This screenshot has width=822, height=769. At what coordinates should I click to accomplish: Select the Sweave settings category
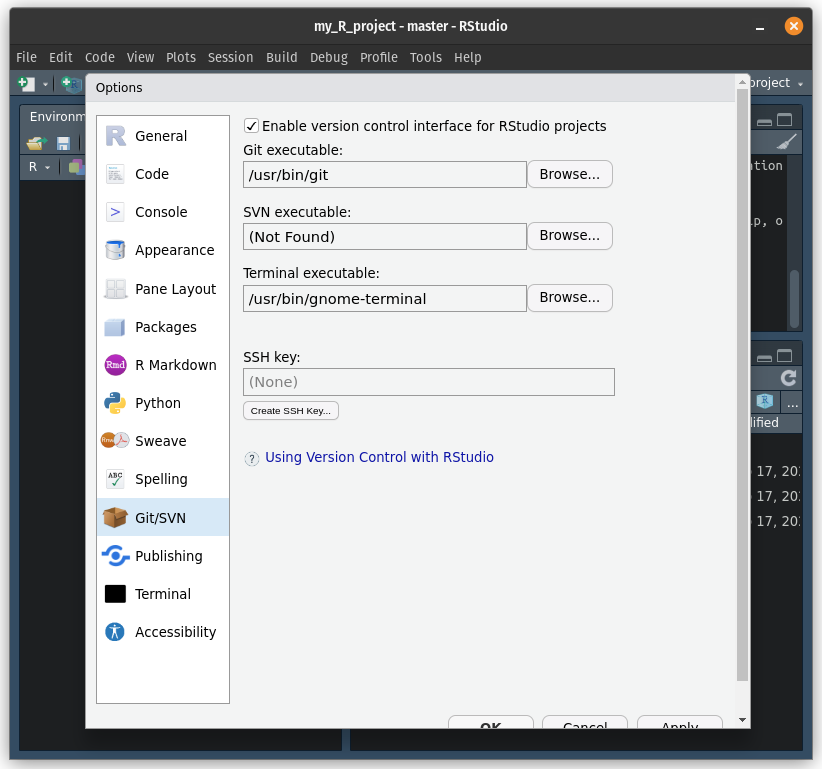[160, 441]
